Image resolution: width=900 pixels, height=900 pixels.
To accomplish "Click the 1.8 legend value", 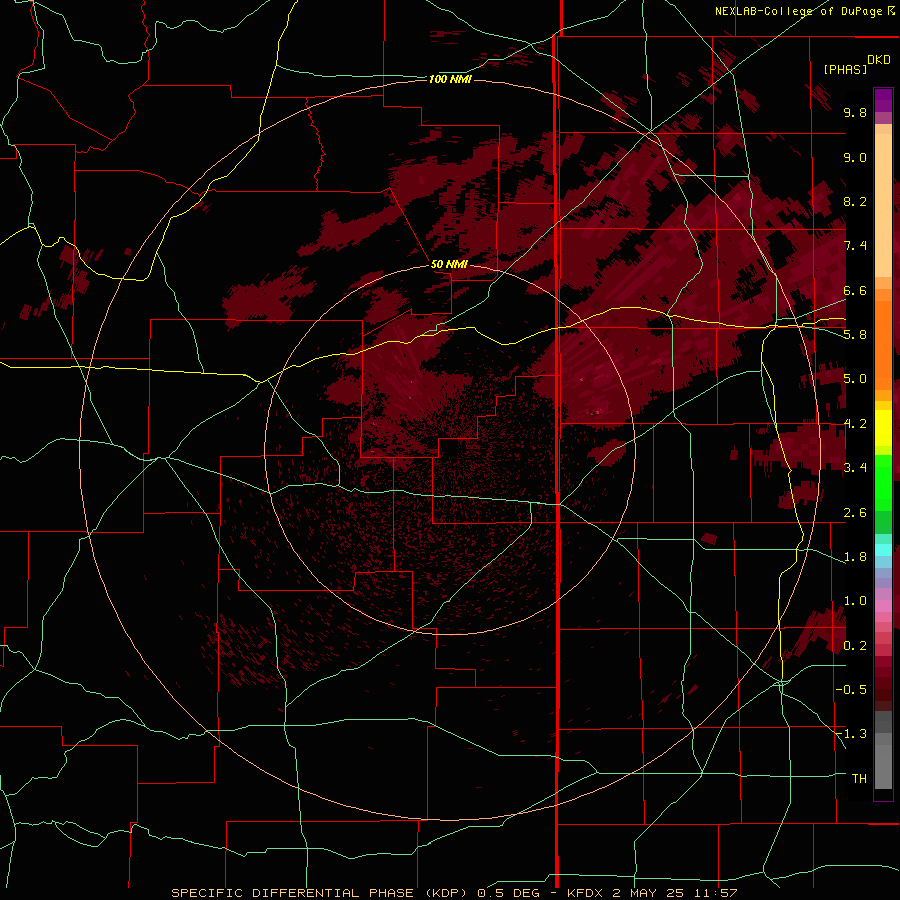I will (x=855, y=557).
